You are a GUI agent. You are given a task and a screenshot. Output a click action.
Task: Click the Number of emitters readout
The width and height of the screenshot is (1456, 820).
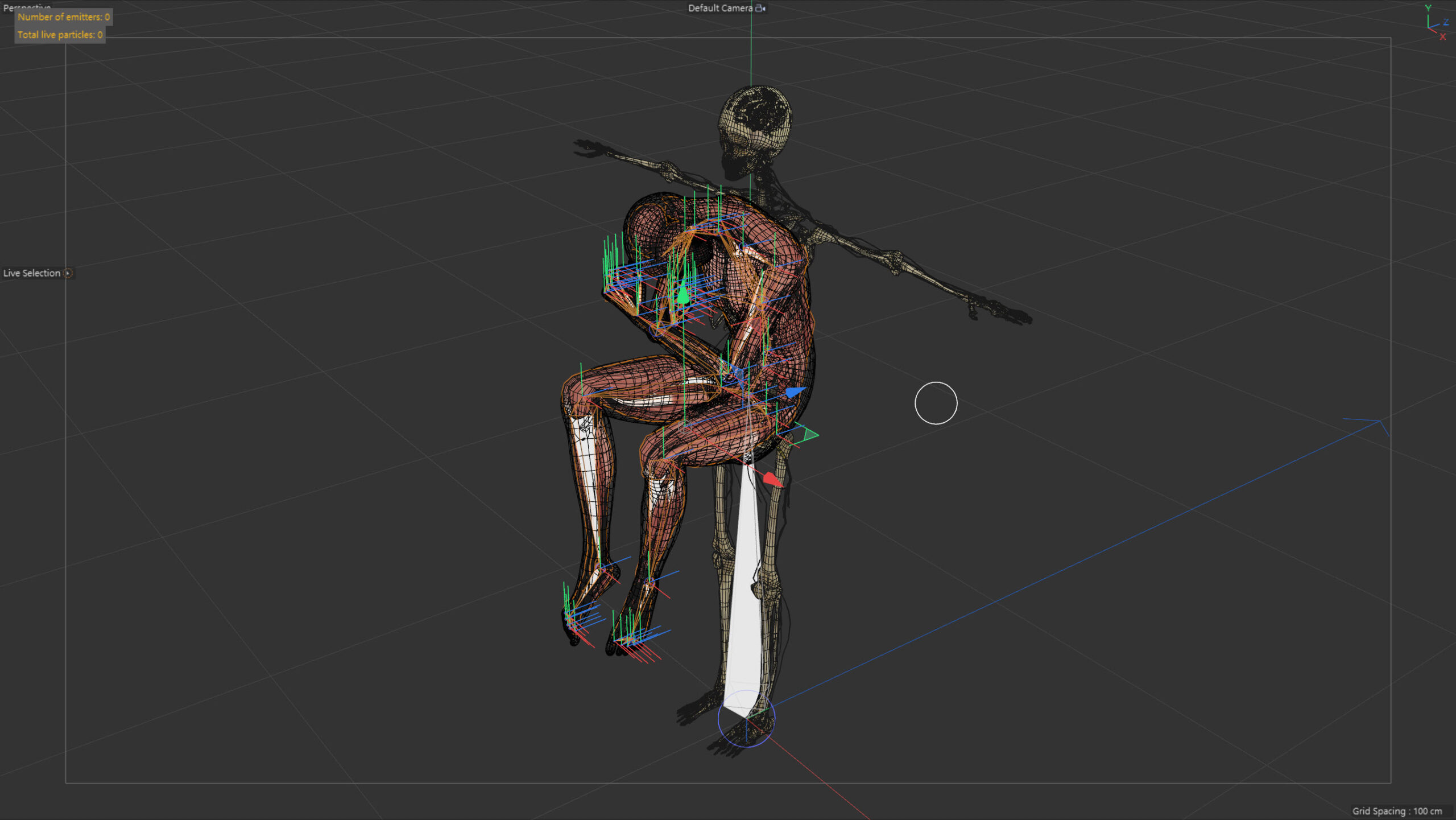(x=64, y=17)
